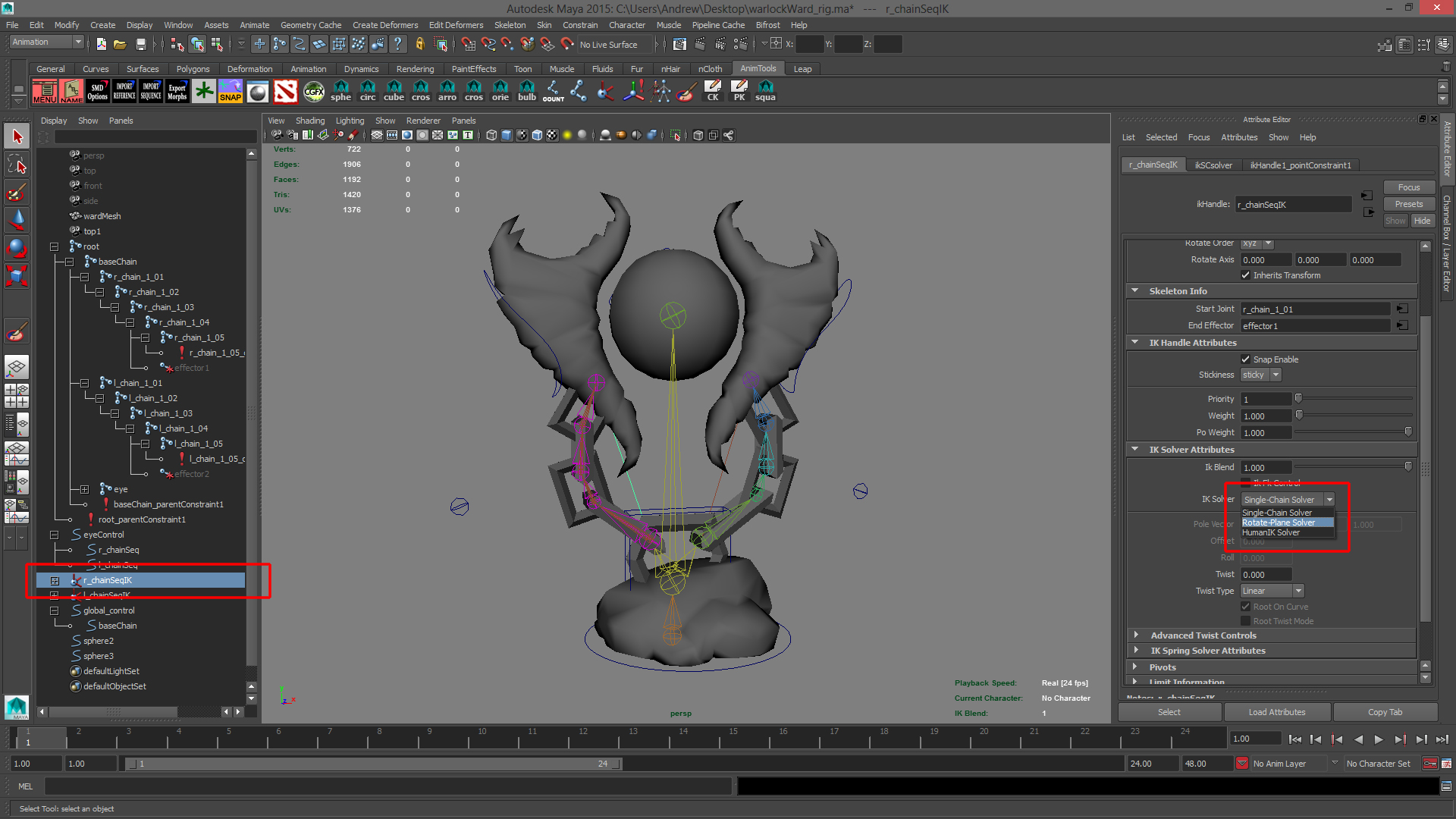This screenshot has height=819, width=1456.
Task: Open the Stickiness dropdown
Action: point(1260,375)
